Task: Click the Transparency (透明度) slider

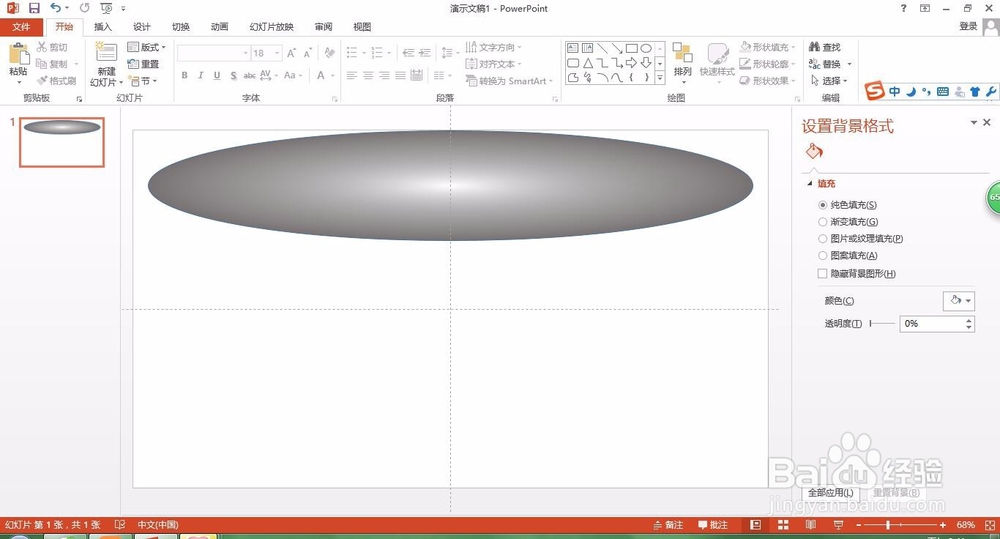Action: pos(882,324)
